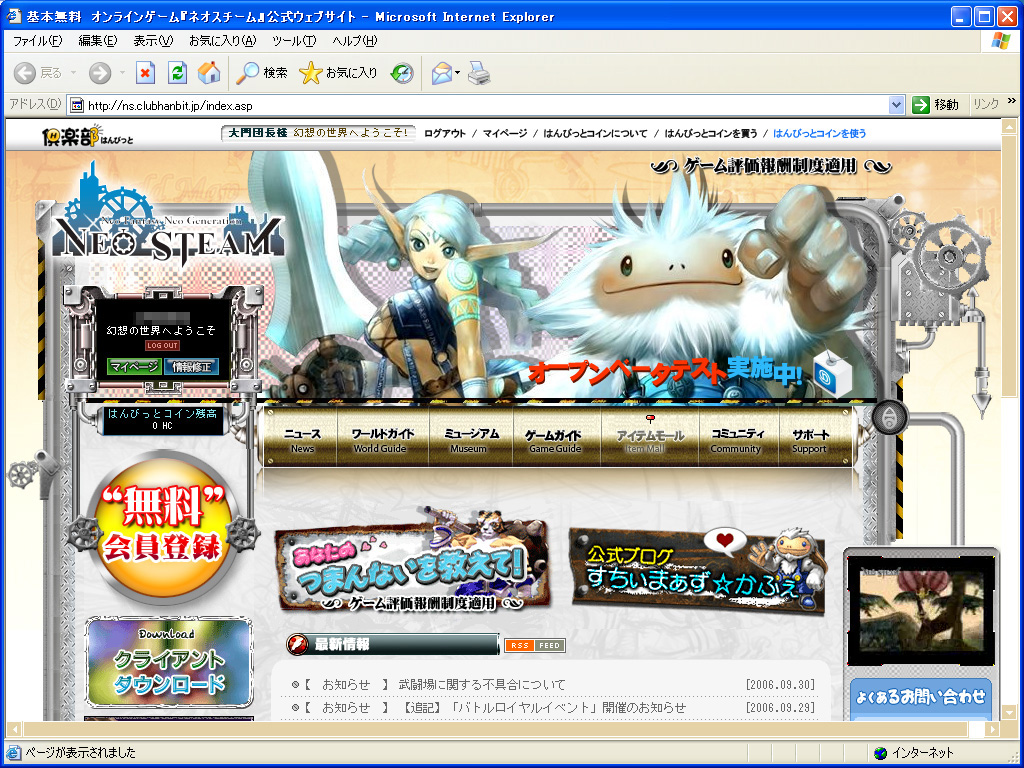Click the リンク toolbar label
The width and height of the screenshot is (1024, 768).
[986, 104]
